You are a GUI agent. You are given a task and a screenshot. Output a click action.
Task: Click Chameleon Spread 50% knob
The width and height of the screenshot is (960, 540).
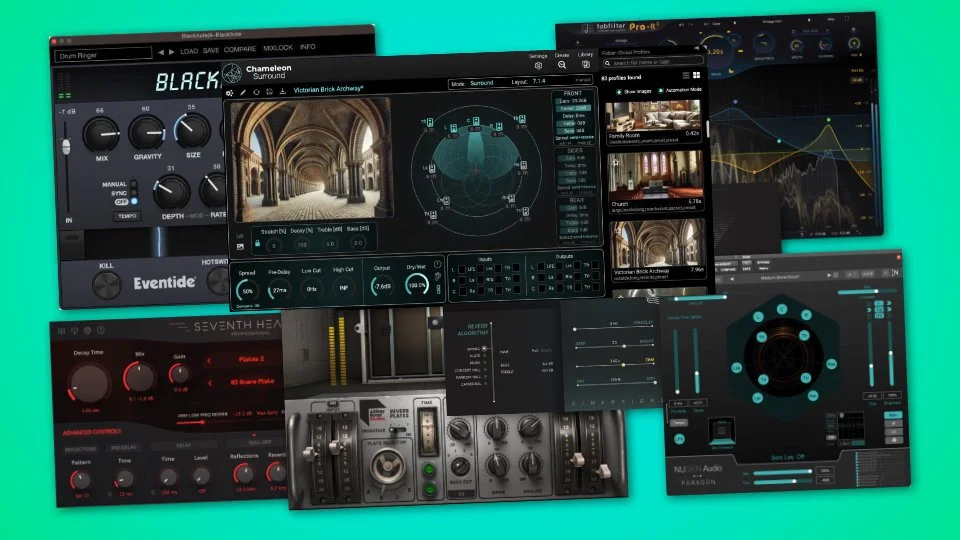(247, 291)
